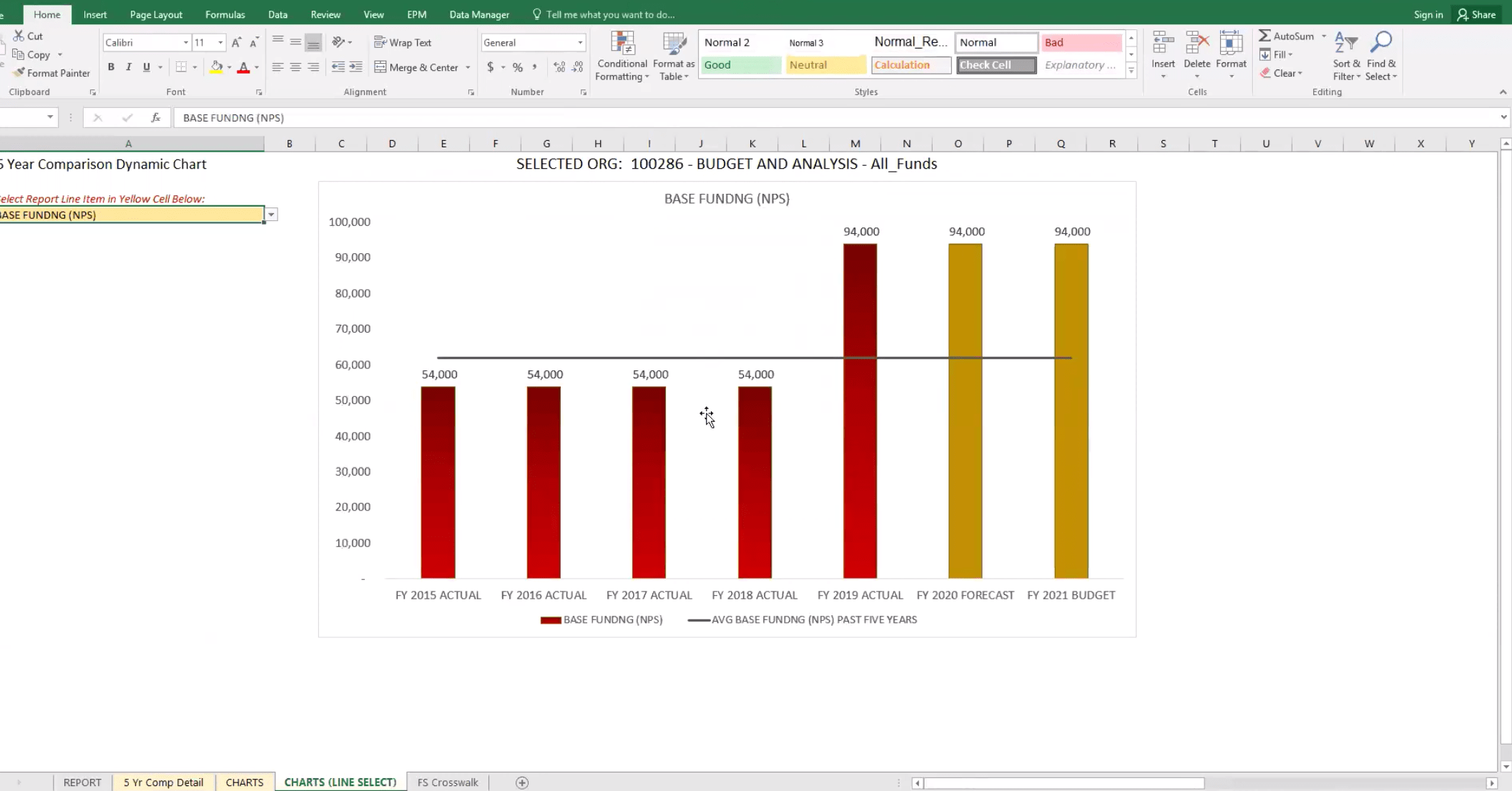Image resolution: width=1512 pixels, height=791 pixels.
Task: Open the General number format dropdown
Action: pos(580,43)
